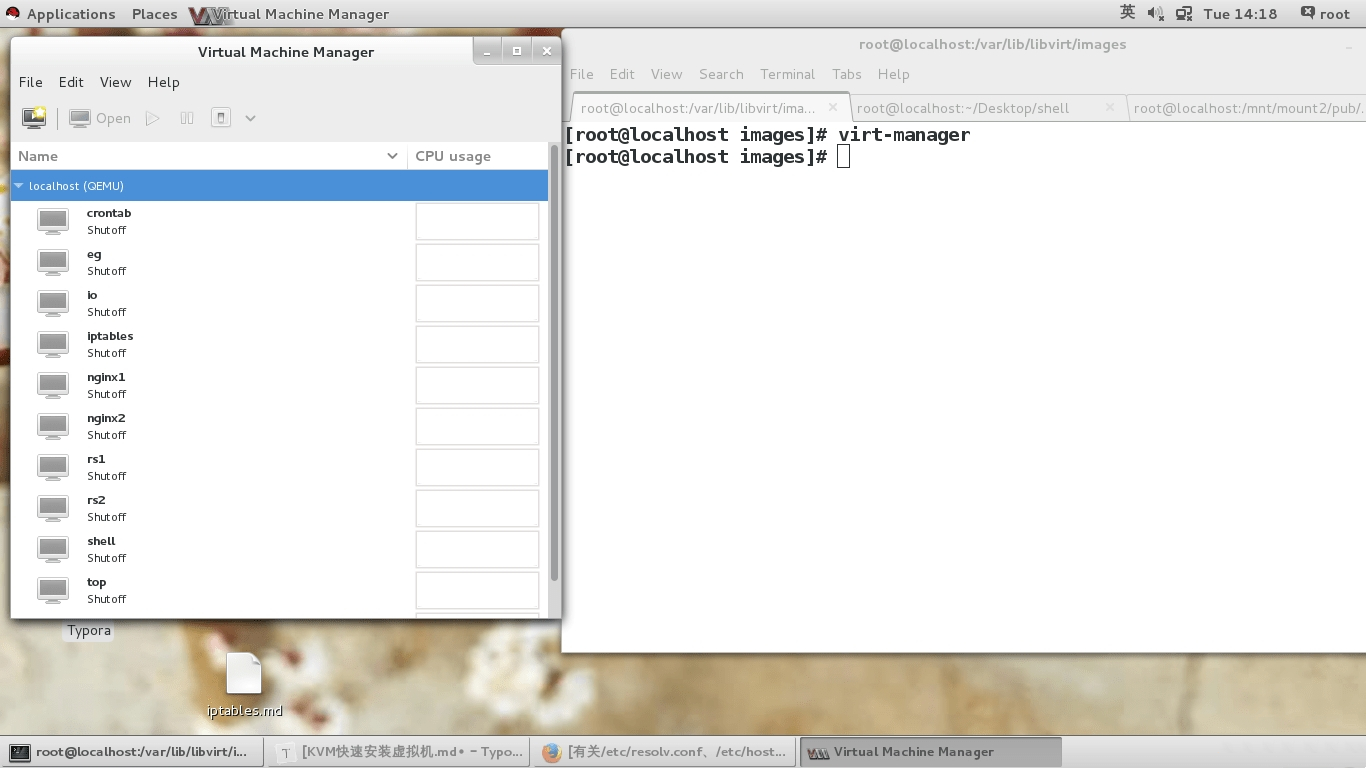This screenshot has width=1366, height=768.
Task: Close the first terminal tab
Action: point(833,107)
